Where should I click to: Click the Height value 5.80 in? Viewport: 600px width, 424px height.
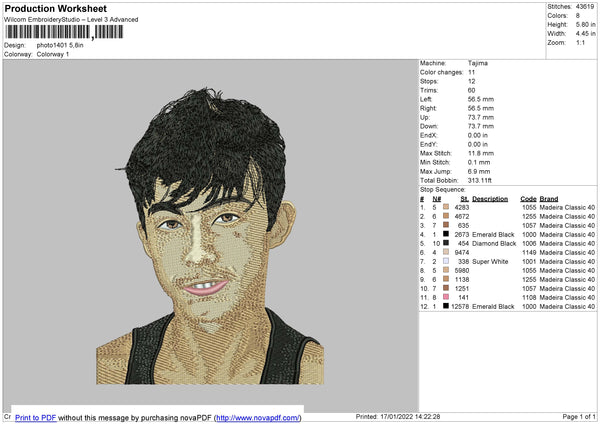pos(585,24)
